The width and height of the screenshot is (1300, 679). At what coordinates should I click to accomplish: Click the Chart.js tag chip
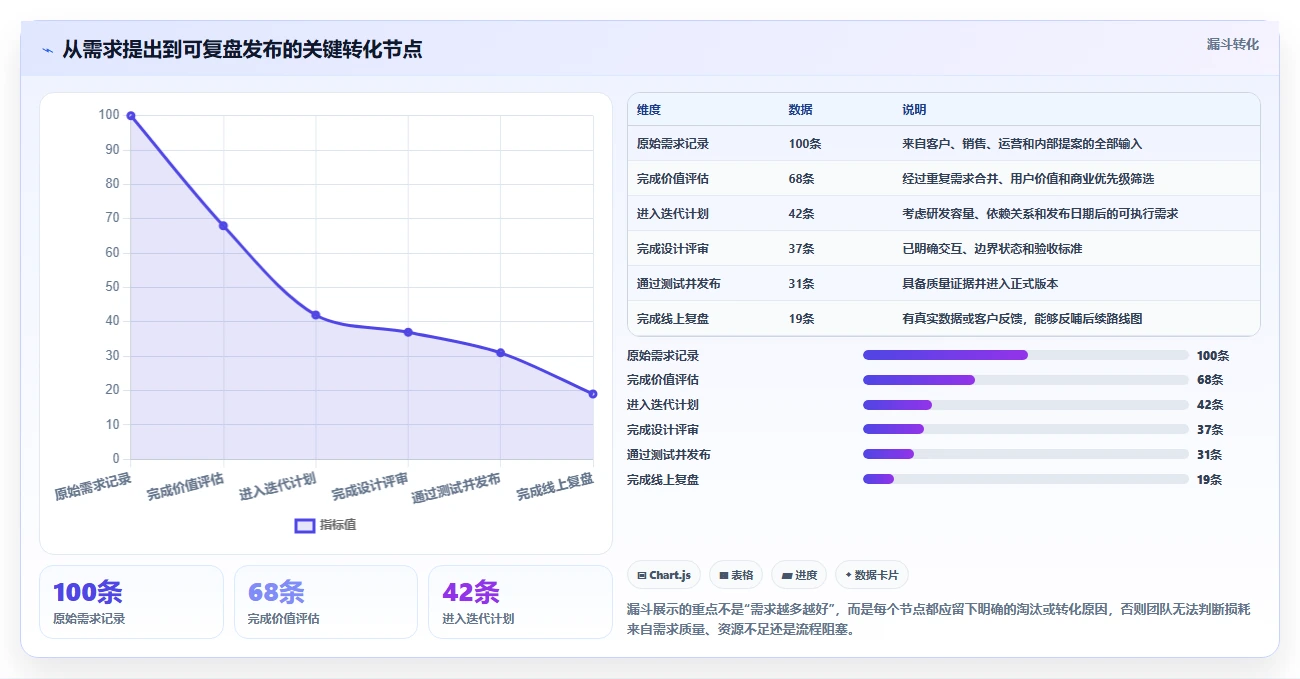(x=664, y=575)
